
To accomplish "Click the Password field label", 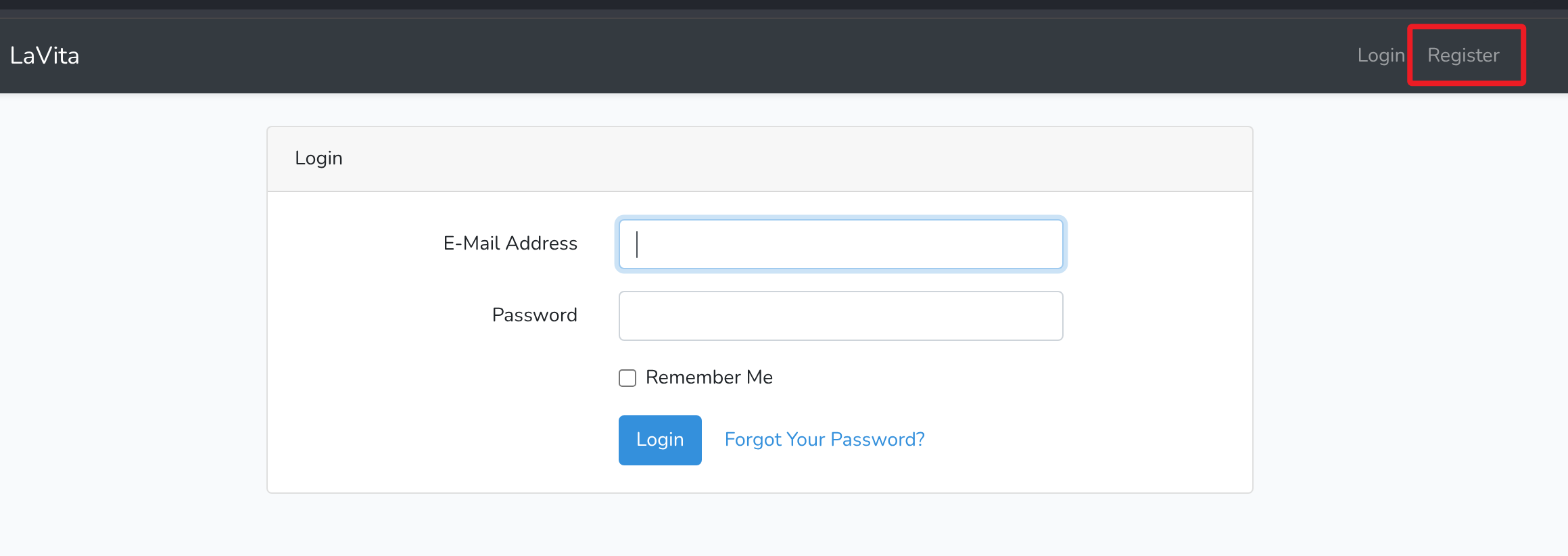I will click(534, 315).
